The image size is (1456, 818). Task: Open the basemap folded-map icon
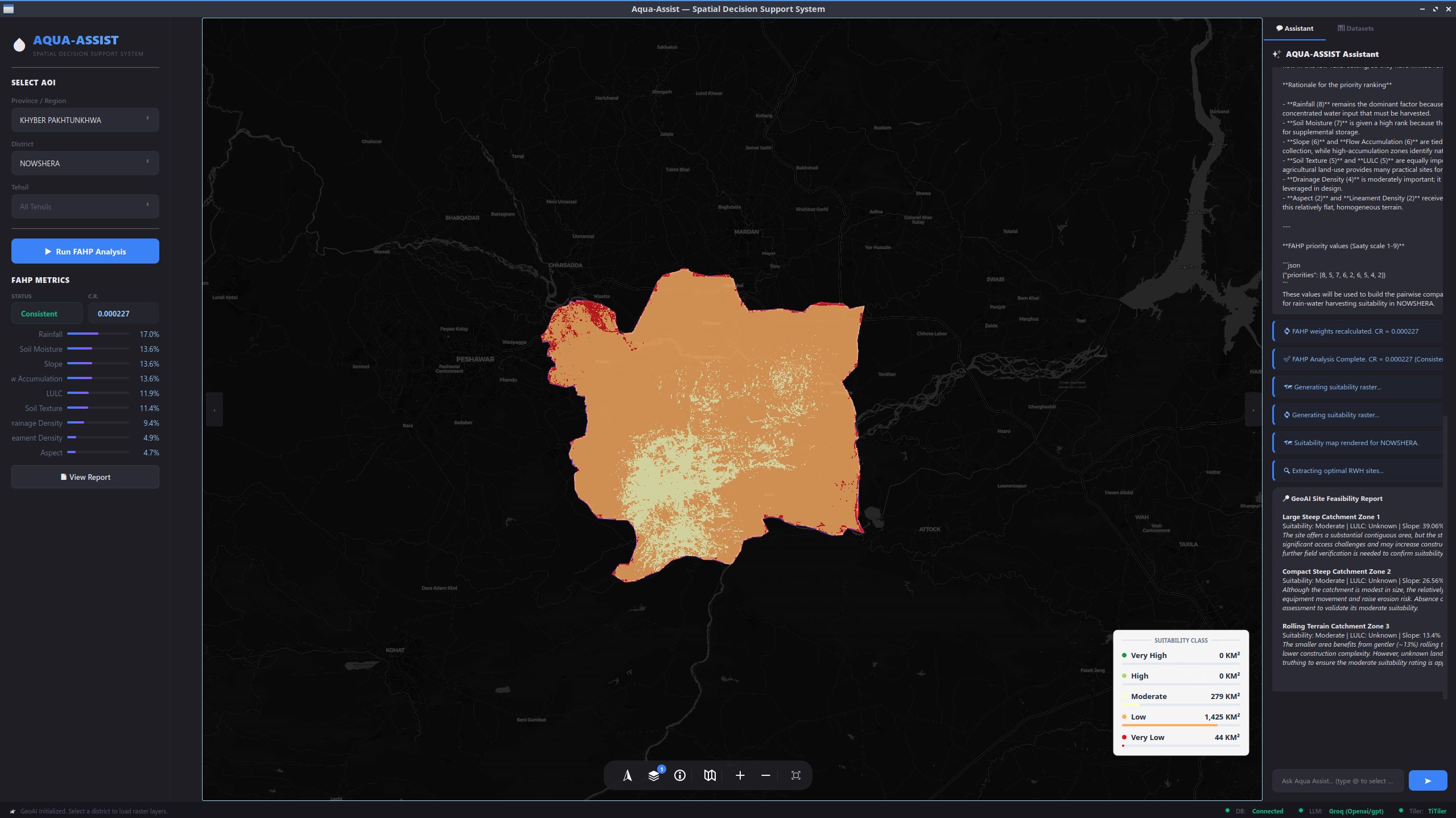pyautogui.click(x=710, y=775)
